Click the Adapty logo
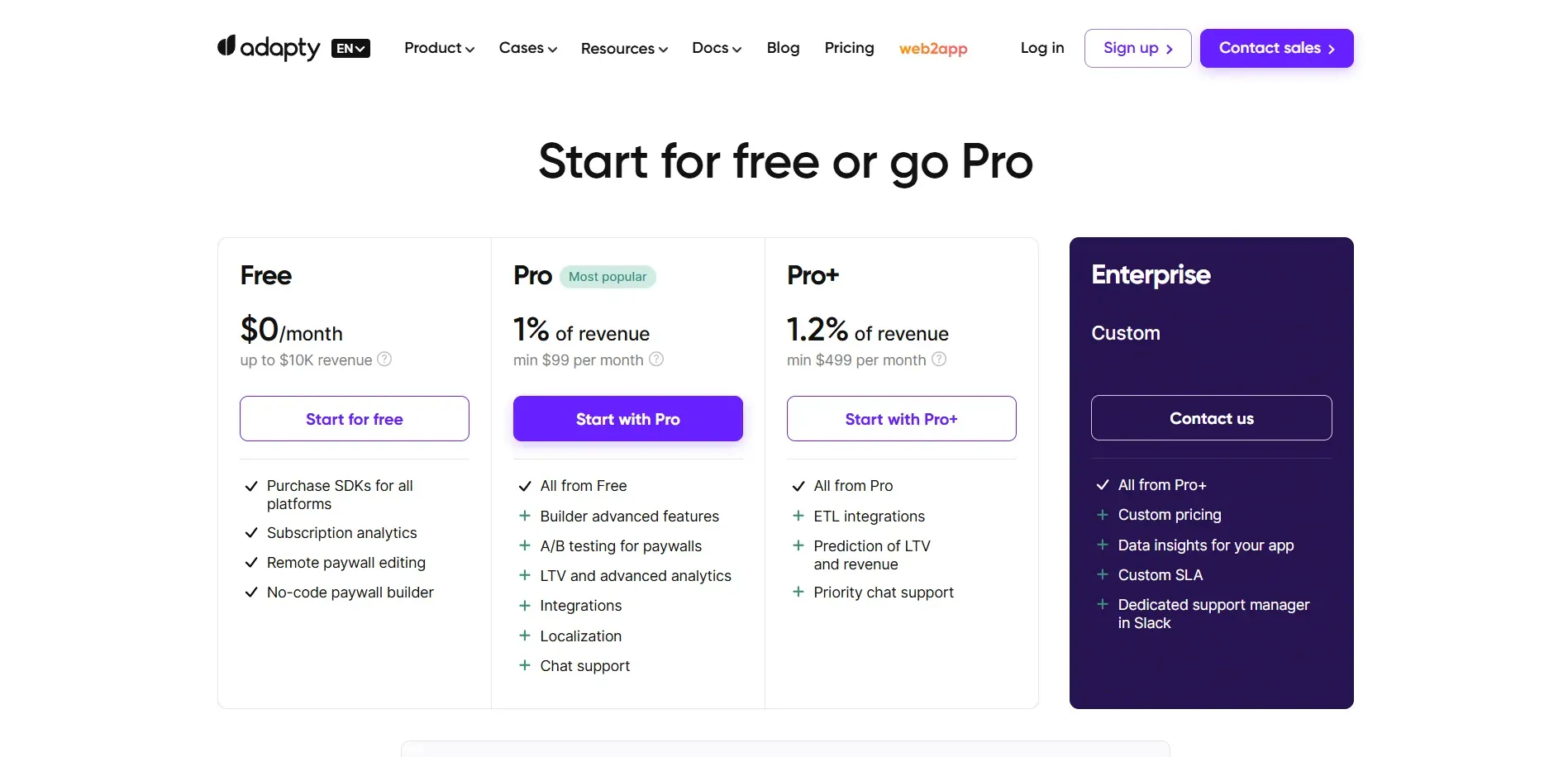This screenshot has height=757, width=1568. coord(268,48)
